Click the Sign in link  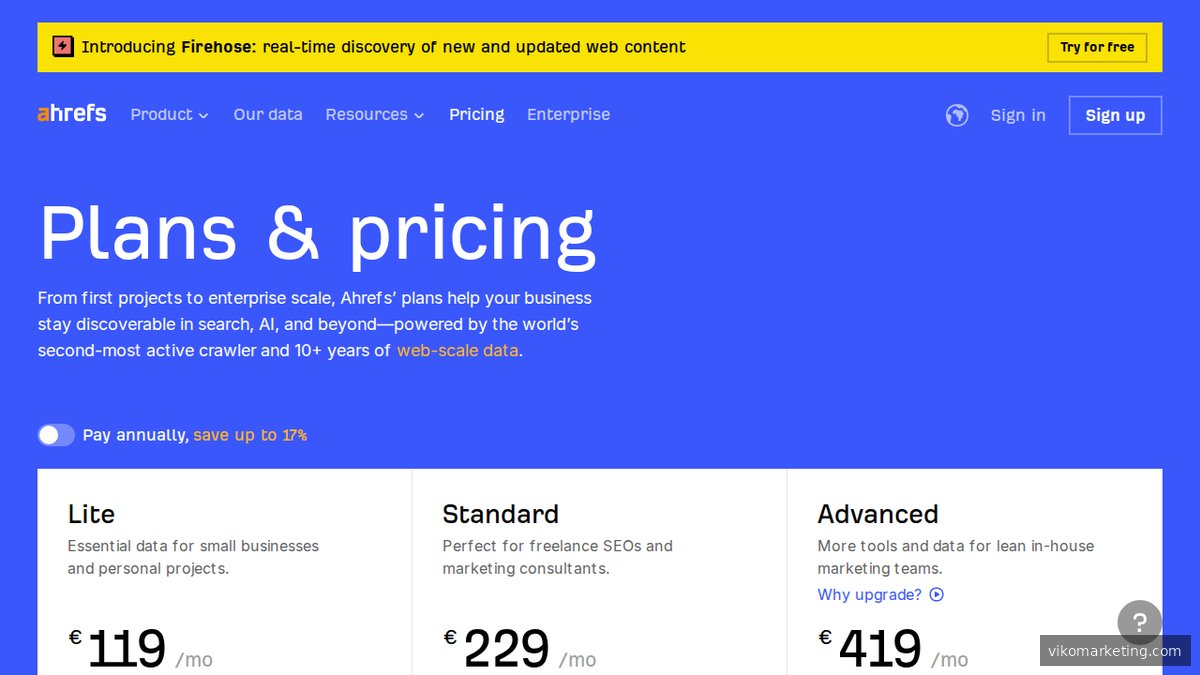pos(1018,115)
